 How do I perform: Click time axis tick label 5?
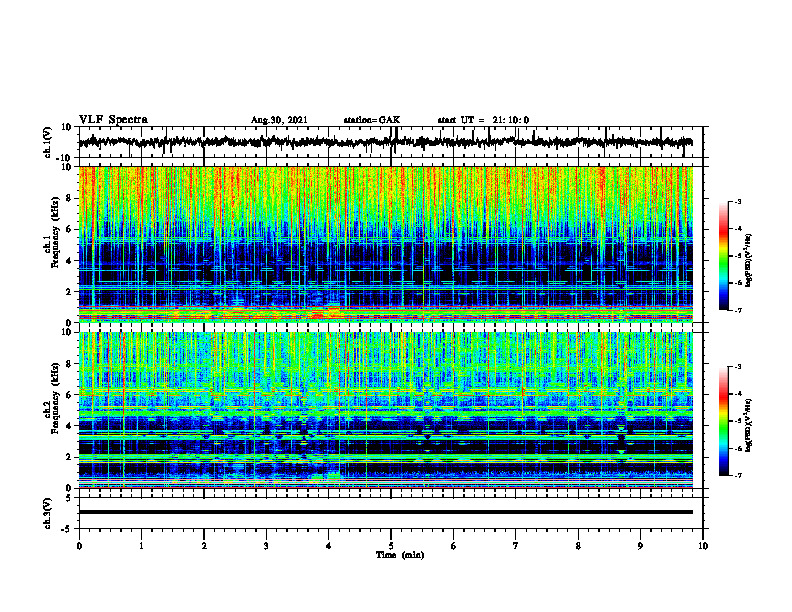pos(391,546)
